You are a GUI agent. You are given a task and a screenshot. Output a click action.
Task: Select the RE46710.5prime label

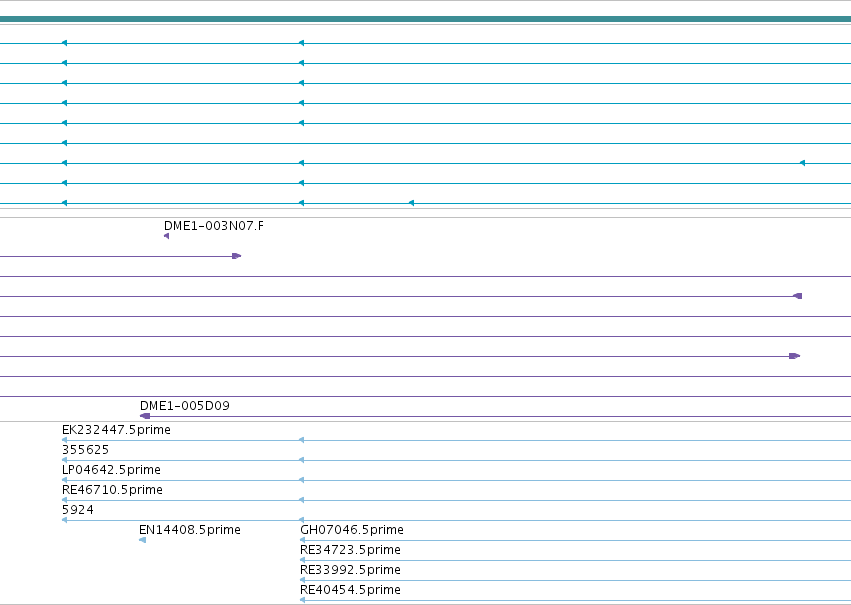tap(112, 490)
